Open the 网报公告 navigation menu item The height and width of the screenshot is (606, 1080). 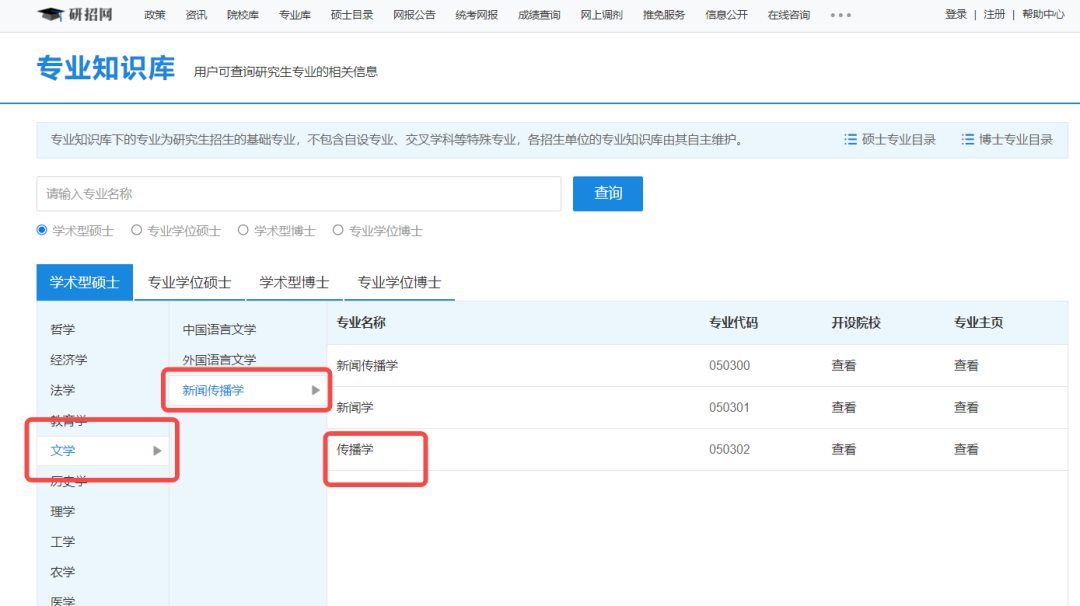(415, 14)
